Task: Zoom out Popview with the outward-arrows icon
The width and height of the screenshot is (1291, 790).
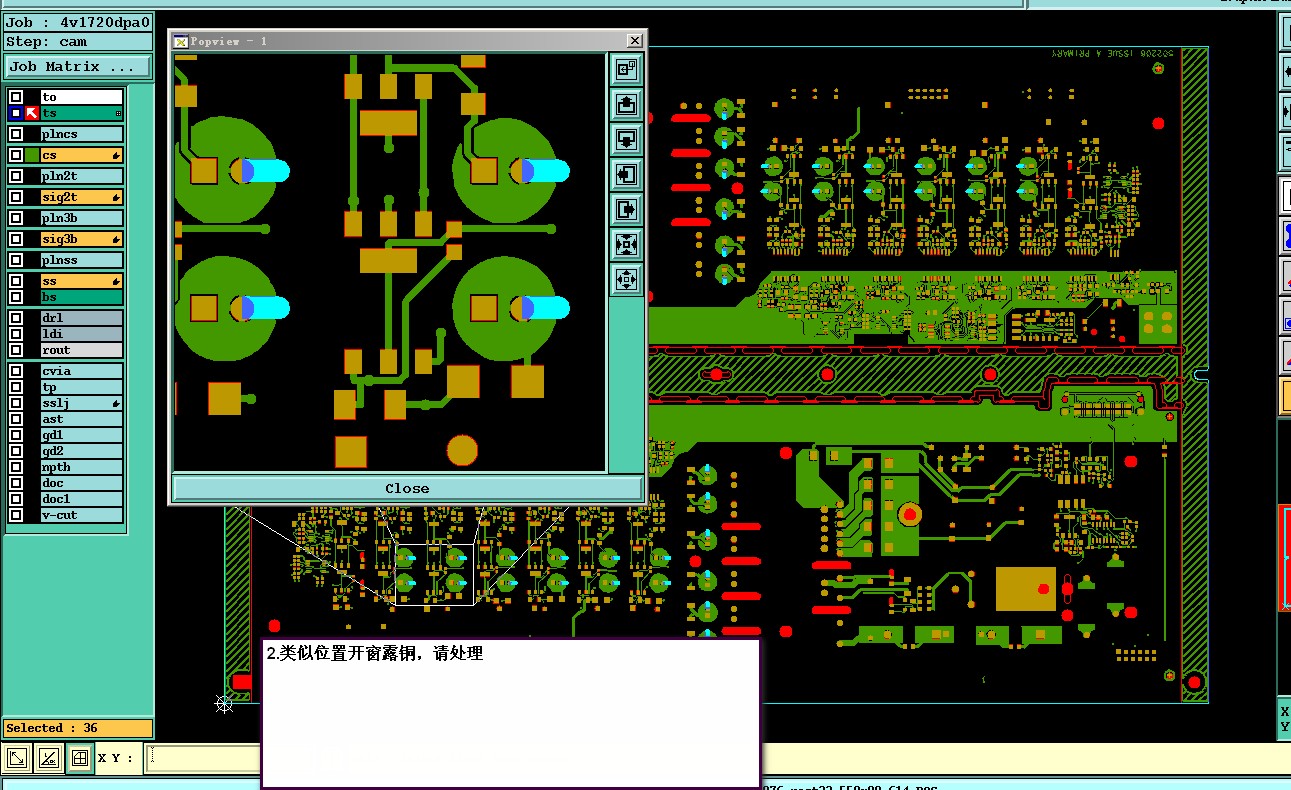Action: point(626,279)
